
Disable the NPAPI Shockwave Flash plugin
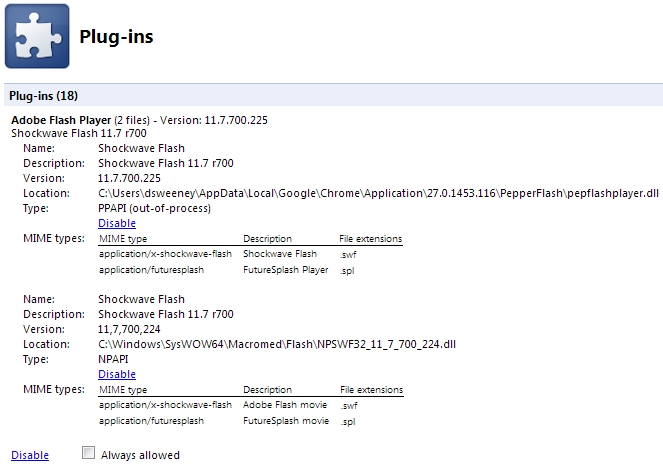pyautogui.click(x=117, y=374)
